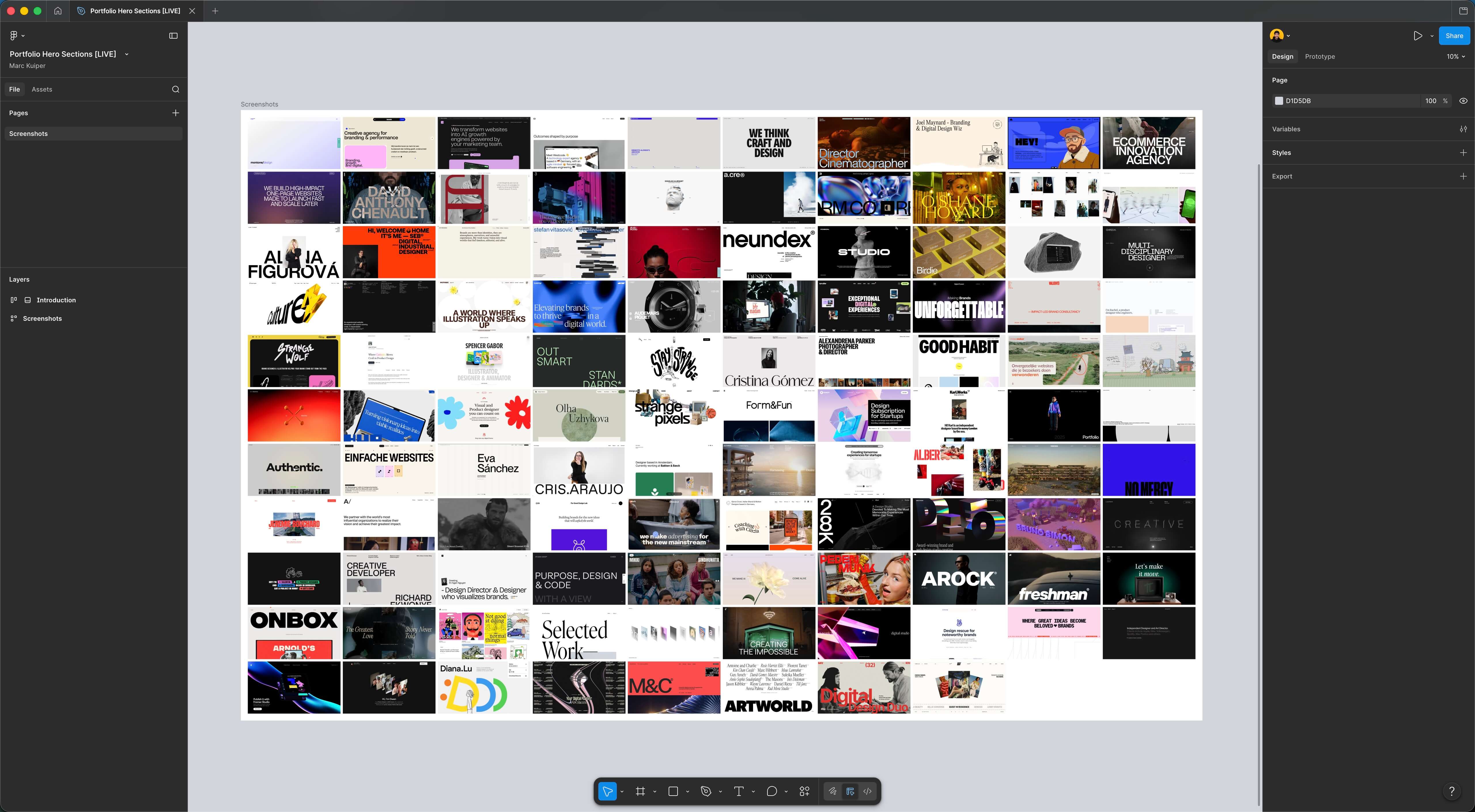Click the search icon in file panel

[x=176, y=89]
